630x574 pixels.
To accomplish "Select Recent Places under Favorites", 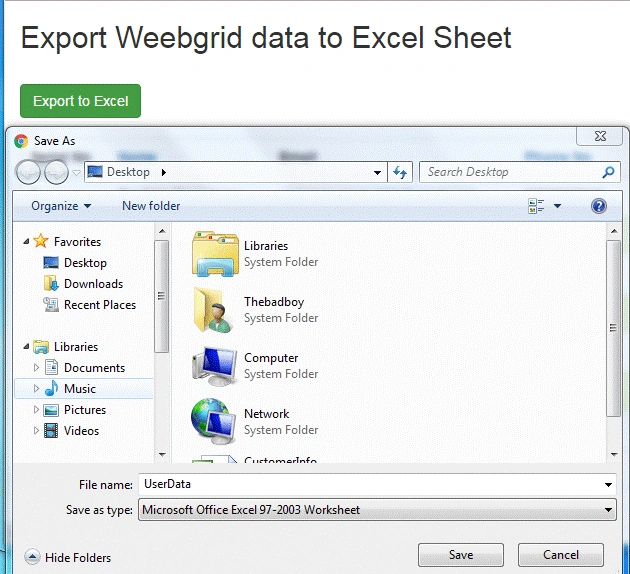I will [100, 304].
